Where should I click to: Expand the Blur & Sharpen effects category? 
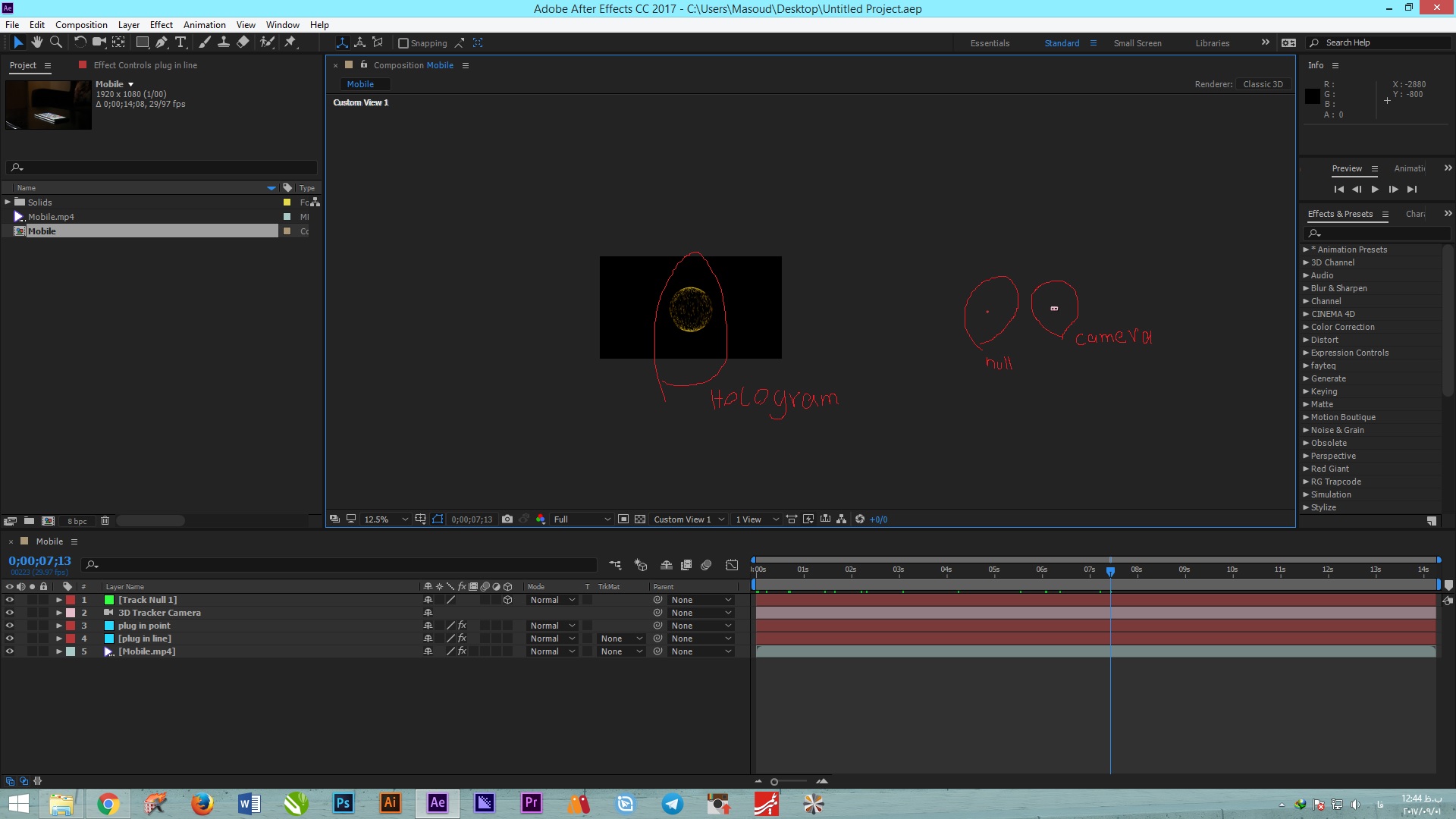click(x=1306, y=288)
